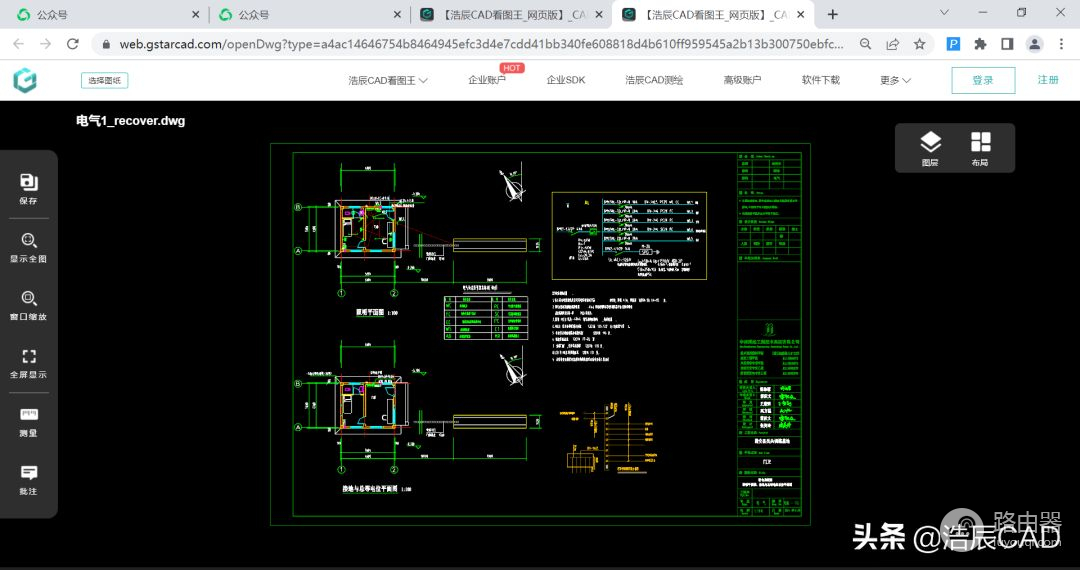Click the browser address bar
Screen dimensions: 1080x570
[x=480, y=44]
